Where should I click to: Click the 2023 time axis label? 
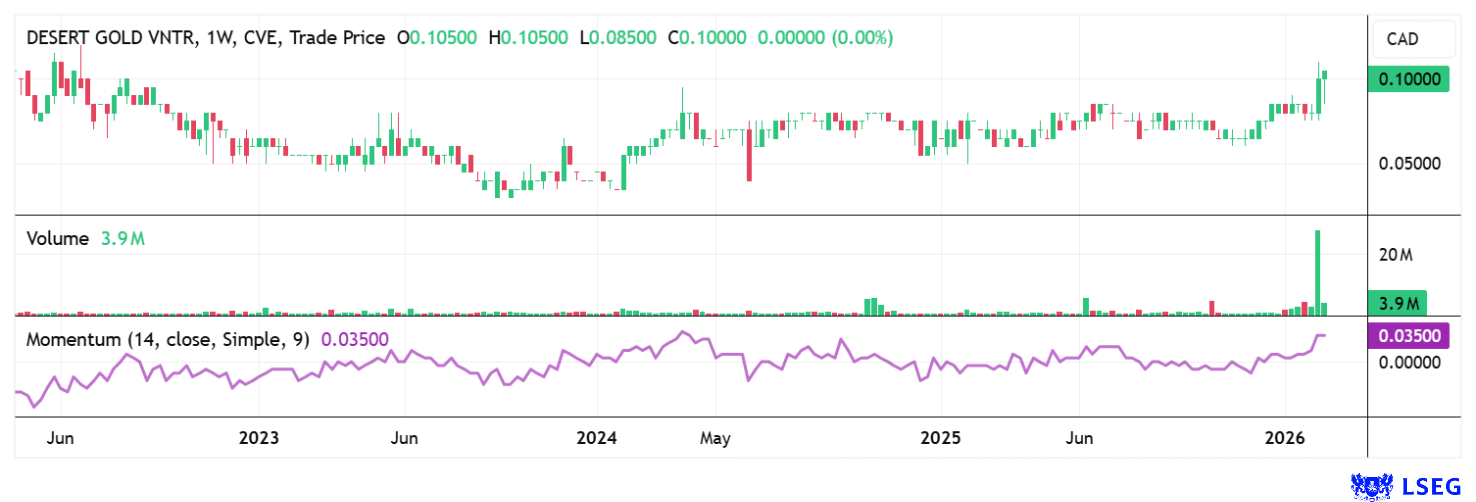[258, 438]
